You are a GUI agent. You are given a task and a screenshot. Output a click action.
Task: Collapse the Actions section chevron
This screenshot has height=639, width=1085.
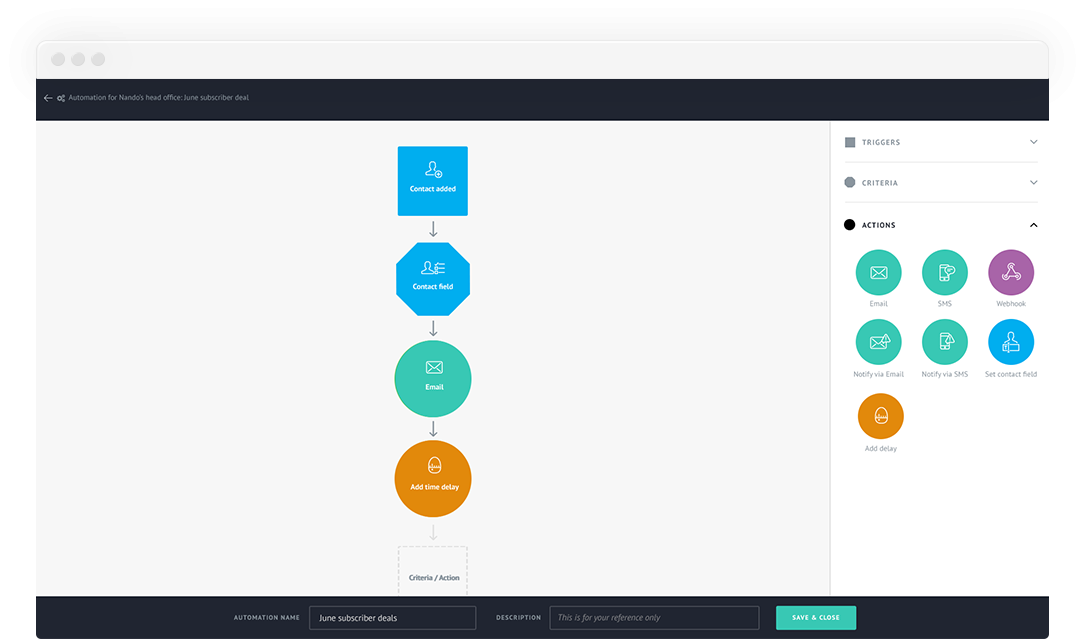pos(1033,225)
